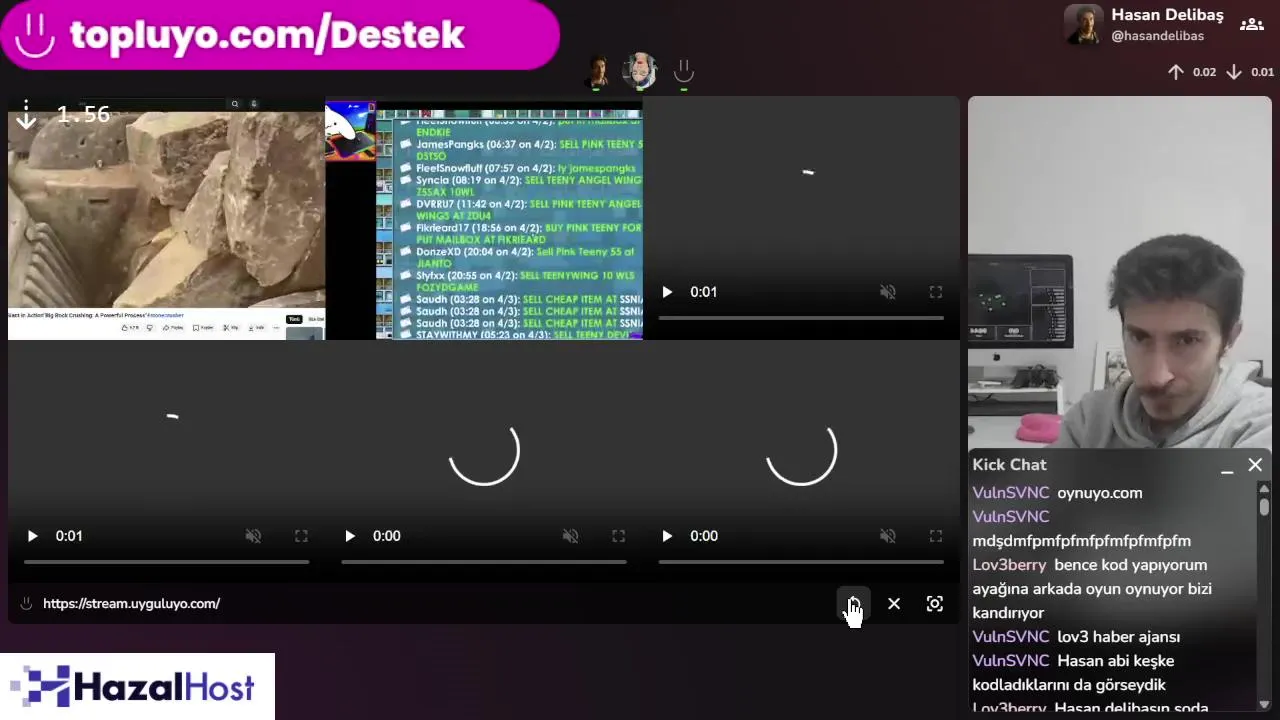Click the stream.uyguluyo.com URL text
Image resolution: width=1280 pixels, height=720 pixels.
coord(131,604)
